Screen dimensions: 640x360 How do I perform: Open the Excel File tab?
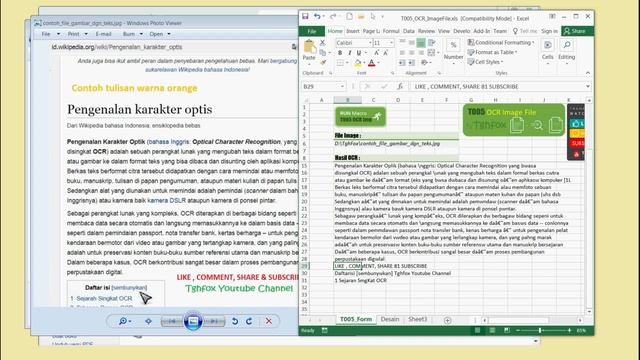(312, 31)
